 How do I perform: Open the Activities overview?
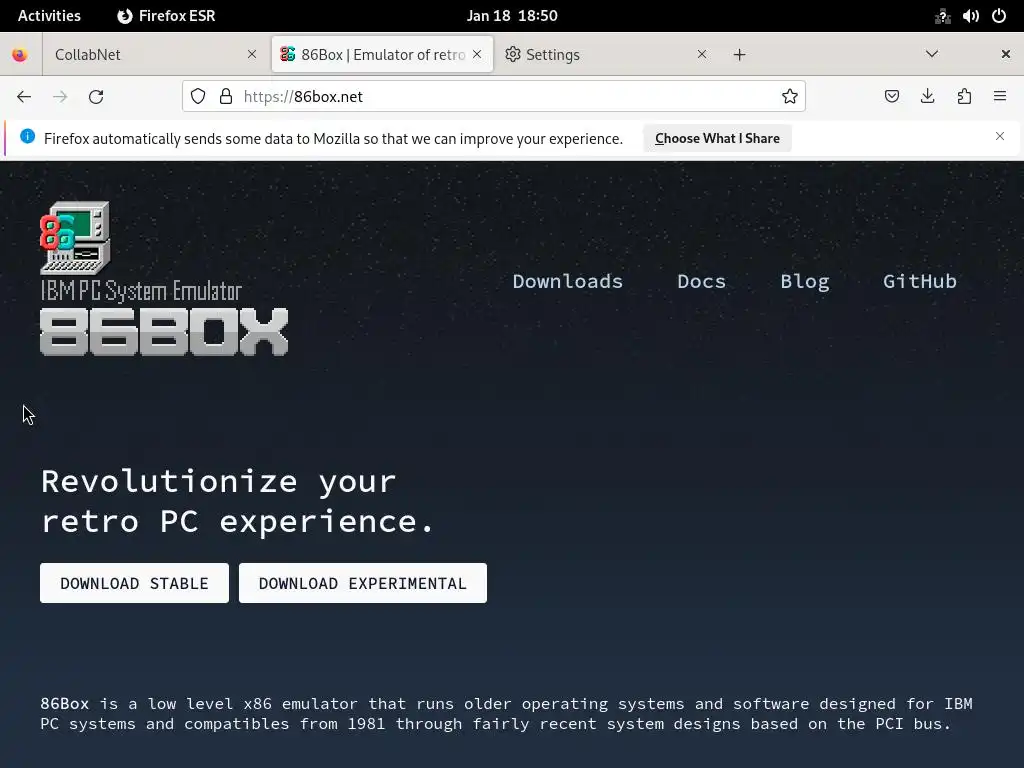point(49,16)
